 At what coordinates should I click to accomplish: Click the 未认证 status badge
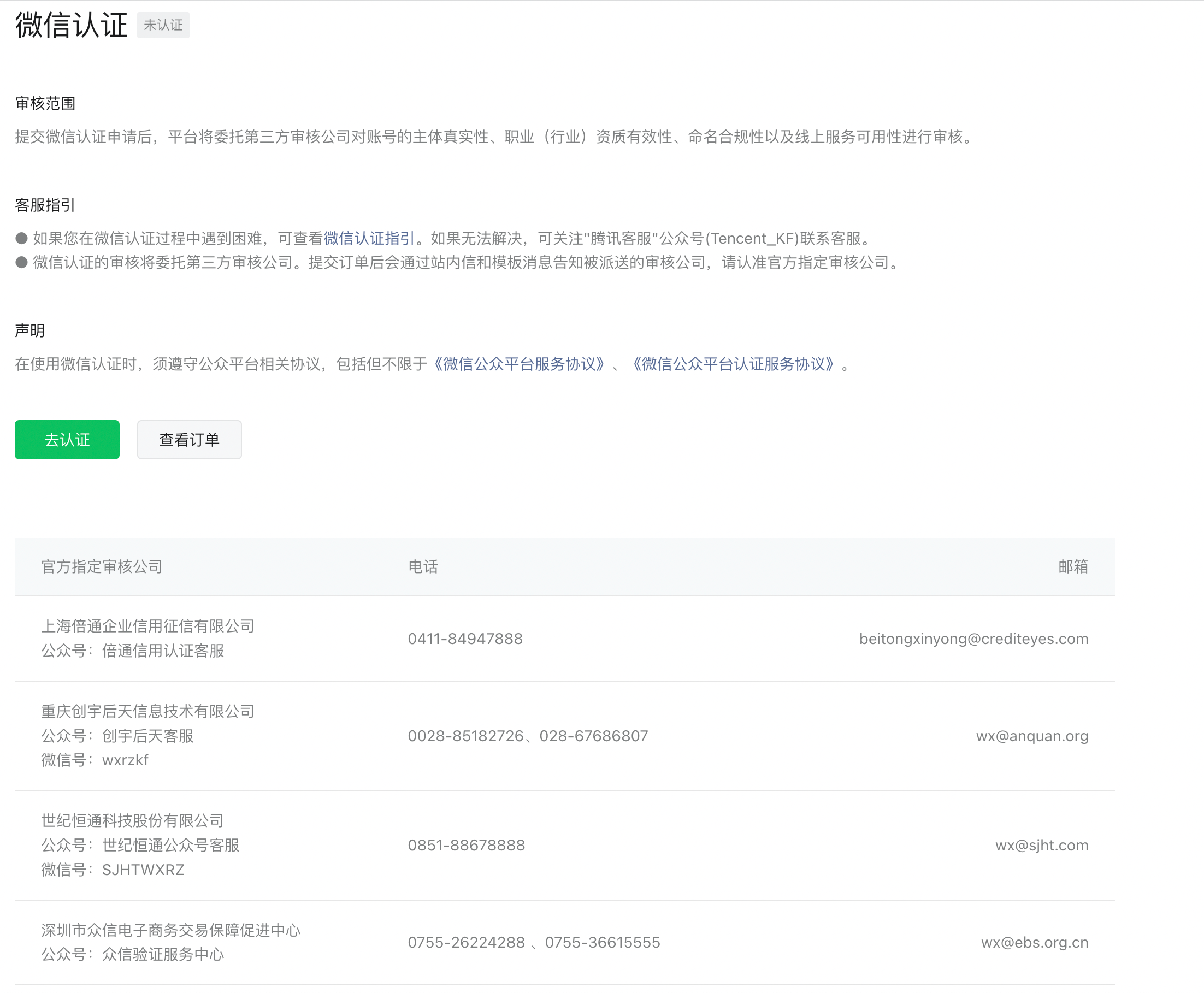pos(163,25)
